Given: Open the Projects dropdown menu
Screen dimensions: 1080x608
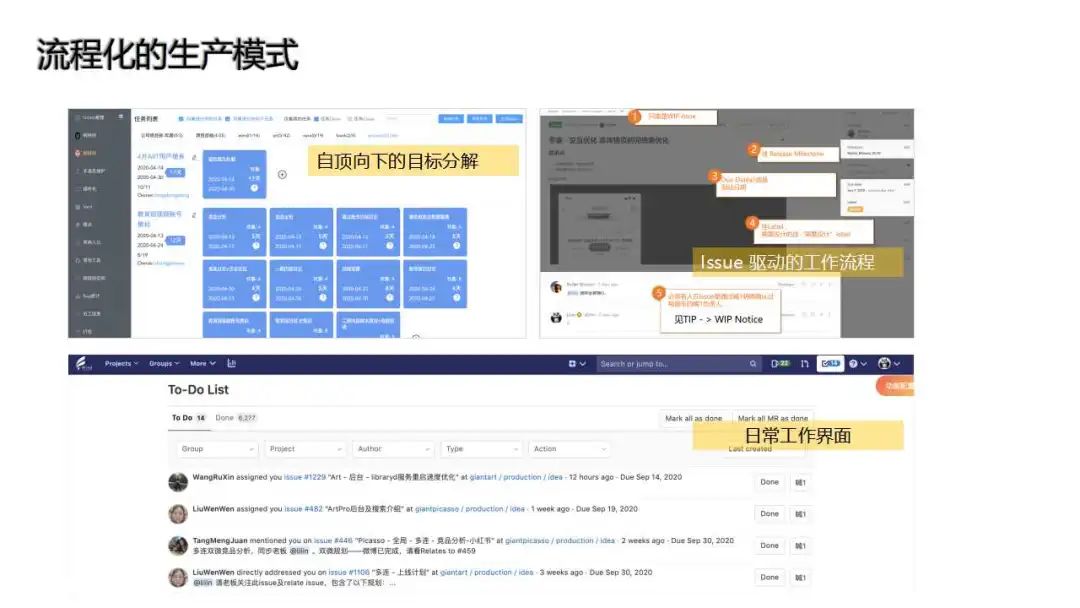Looking at the screenshot, I should 121,364.
